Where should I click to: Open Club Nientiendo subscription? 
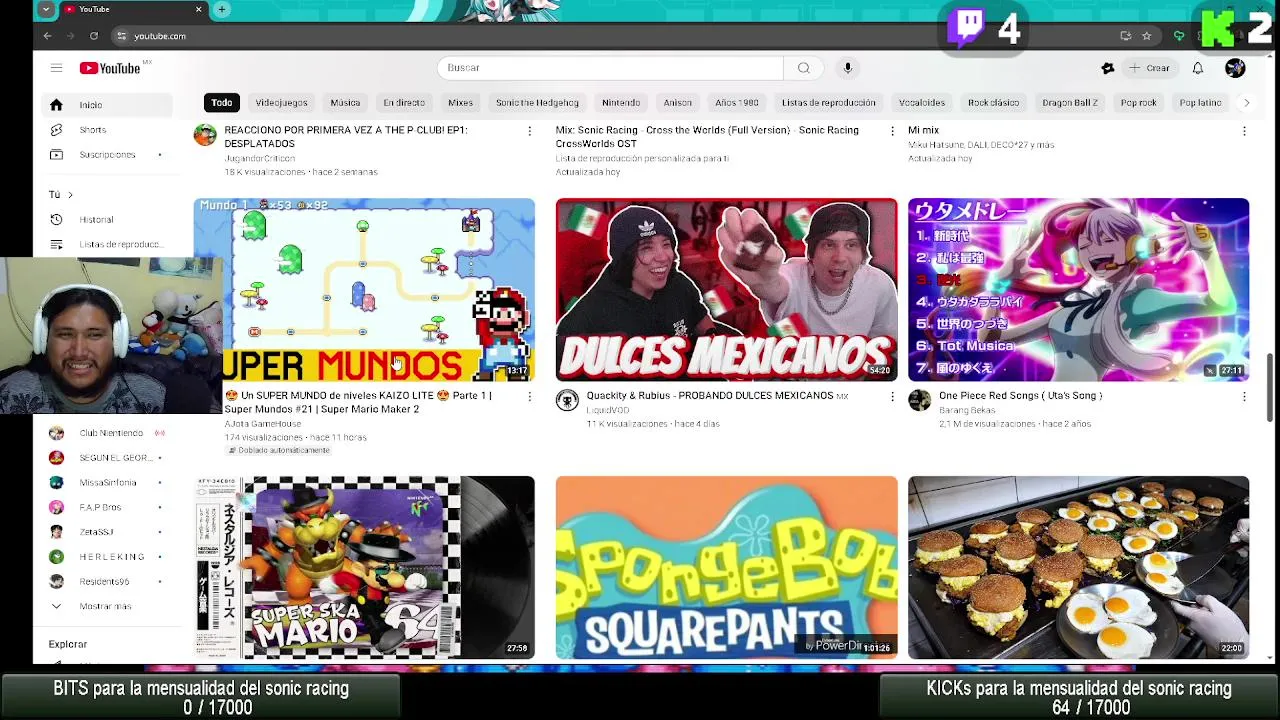(108, 433)
